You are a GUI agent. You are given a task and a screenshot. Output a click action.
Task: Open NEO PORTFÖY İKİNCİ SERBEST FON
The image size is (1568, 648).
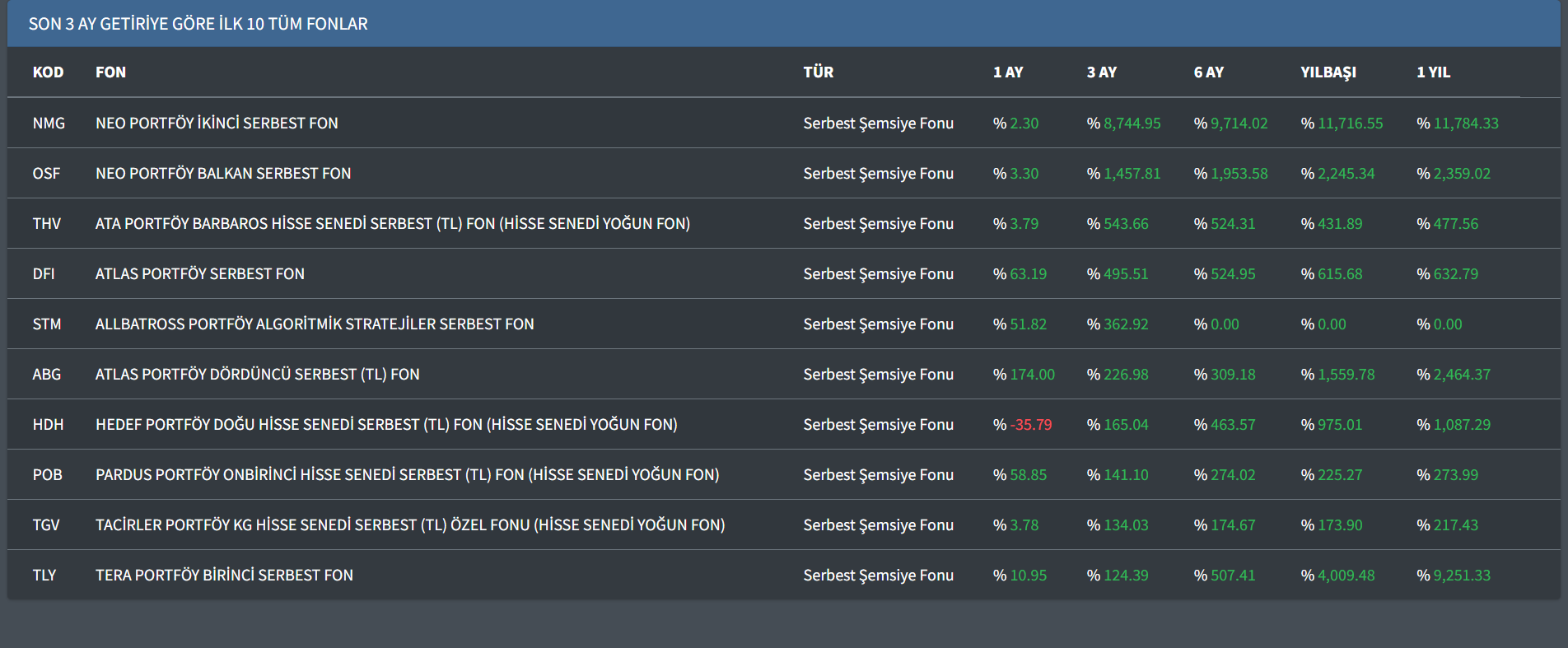coord(217,124)
